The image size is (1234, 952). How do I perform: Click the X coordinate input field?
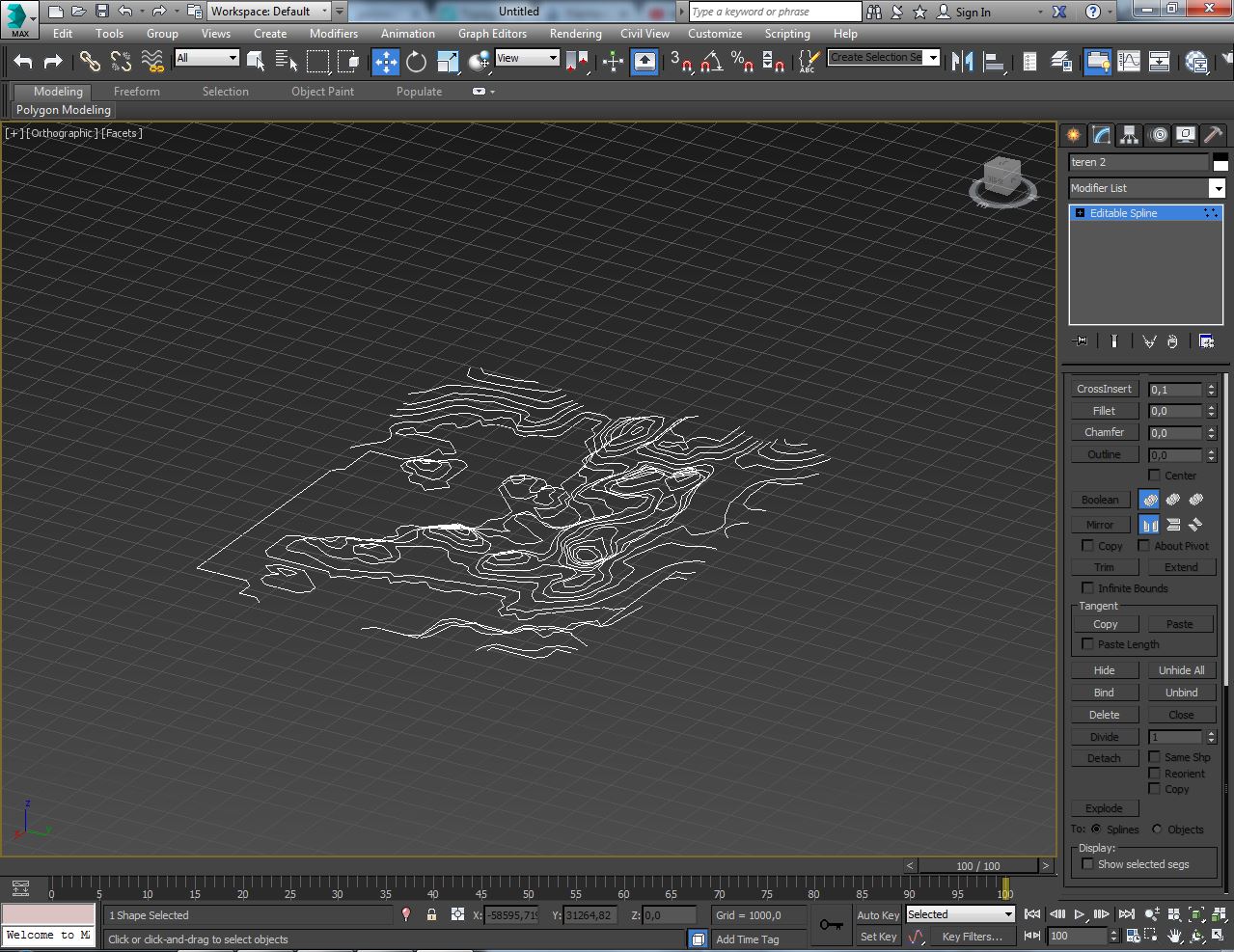(x=510, y=915)
